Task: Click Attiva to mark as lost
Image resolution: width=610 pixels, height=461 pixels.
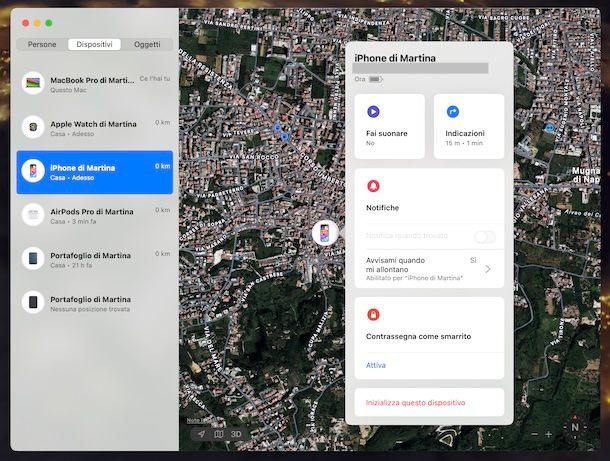Action: [376, 365]
